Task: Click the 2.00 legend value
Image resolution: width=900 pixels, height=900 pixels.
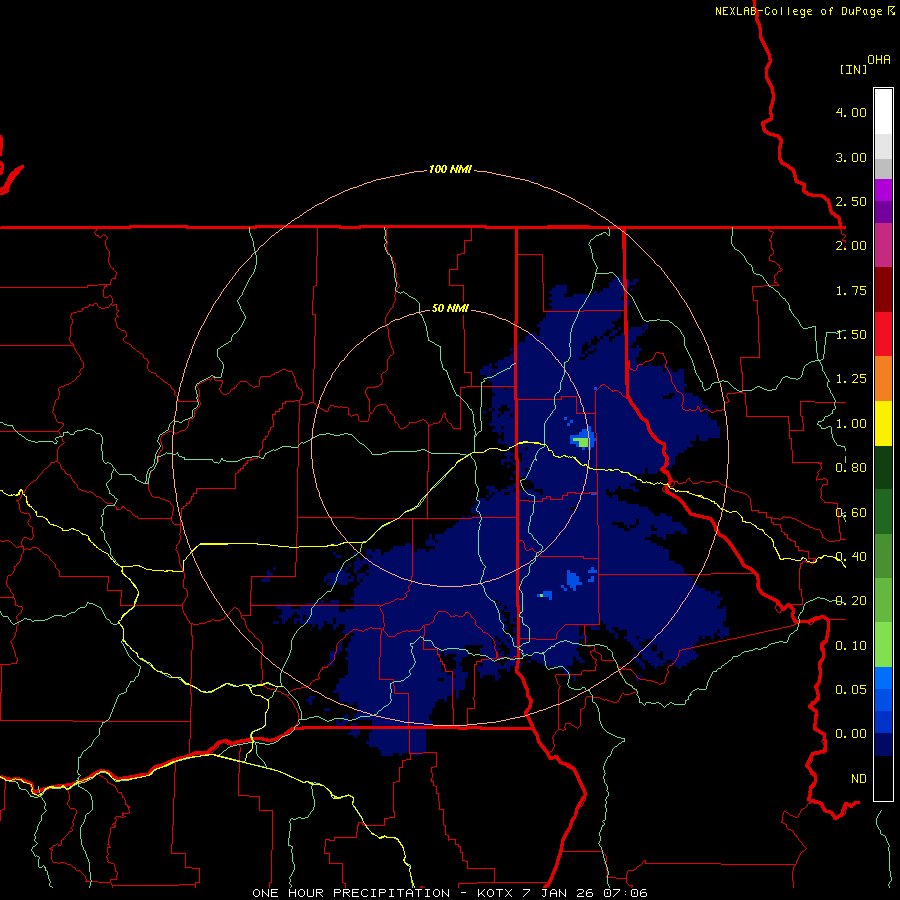Action: tap(851, 246)
